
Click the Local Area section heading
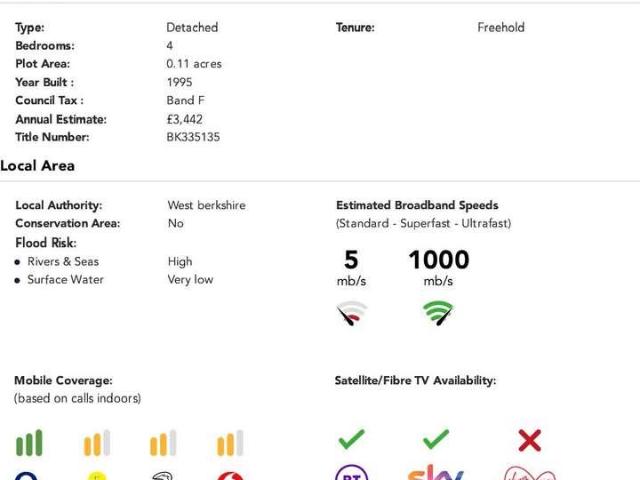tap(37, 166)
